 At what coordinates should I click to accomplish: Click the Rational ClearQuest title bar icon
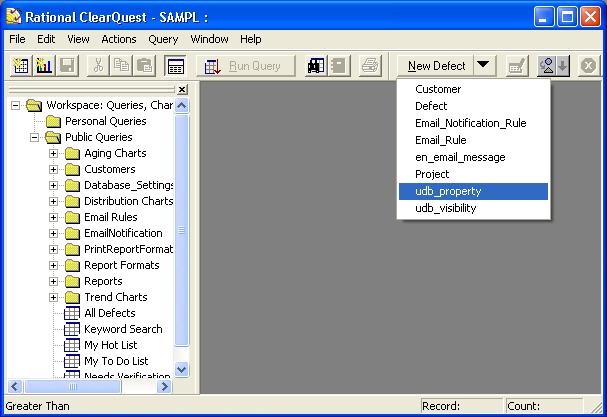point(14,17)
